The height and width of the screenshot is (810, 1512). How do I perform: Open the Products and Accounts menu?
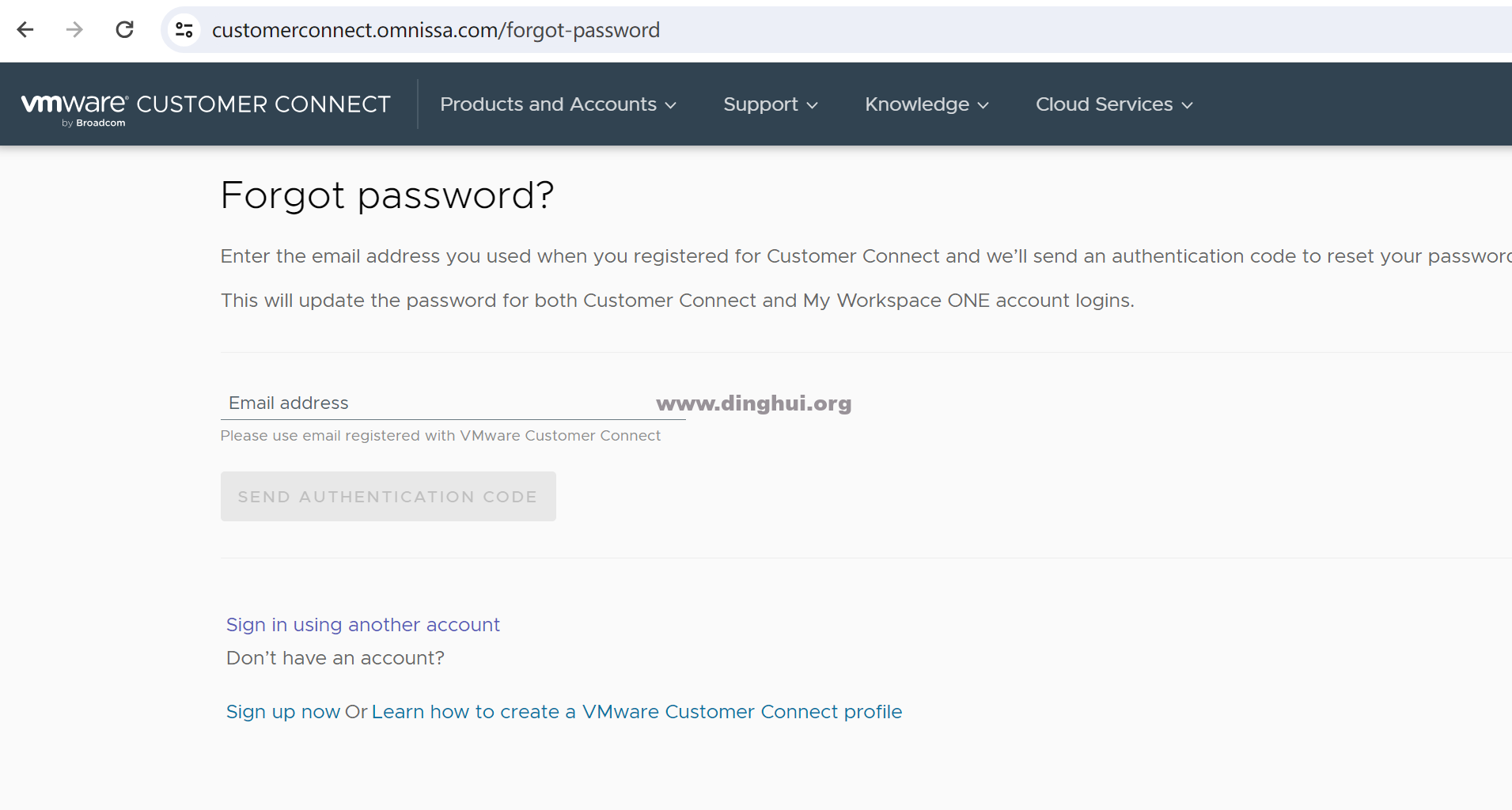pyautogui.click(x=548, y=104)
